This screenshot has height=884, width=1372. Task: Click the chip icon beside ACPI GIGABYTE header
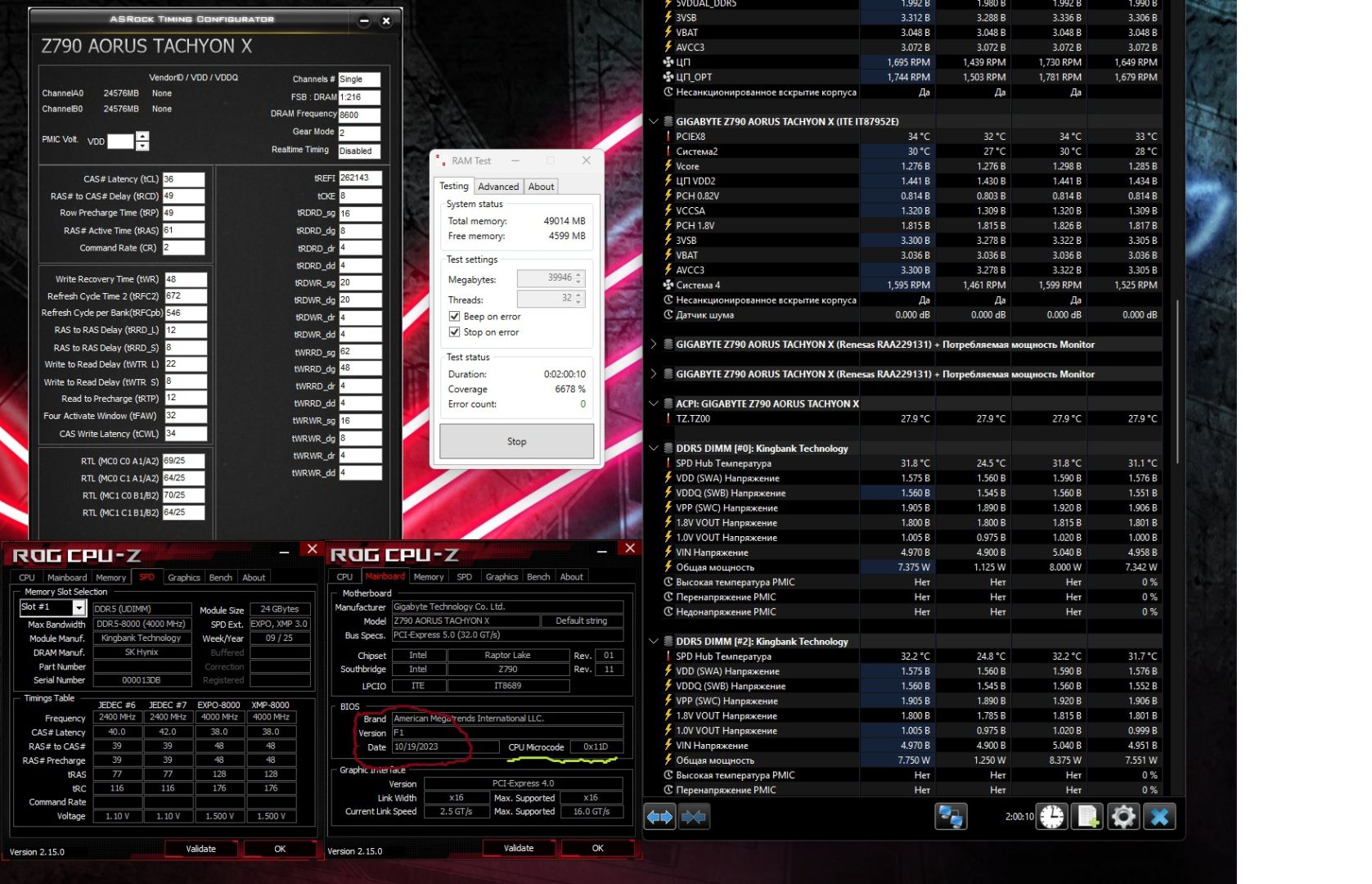(x=668, y=404)
